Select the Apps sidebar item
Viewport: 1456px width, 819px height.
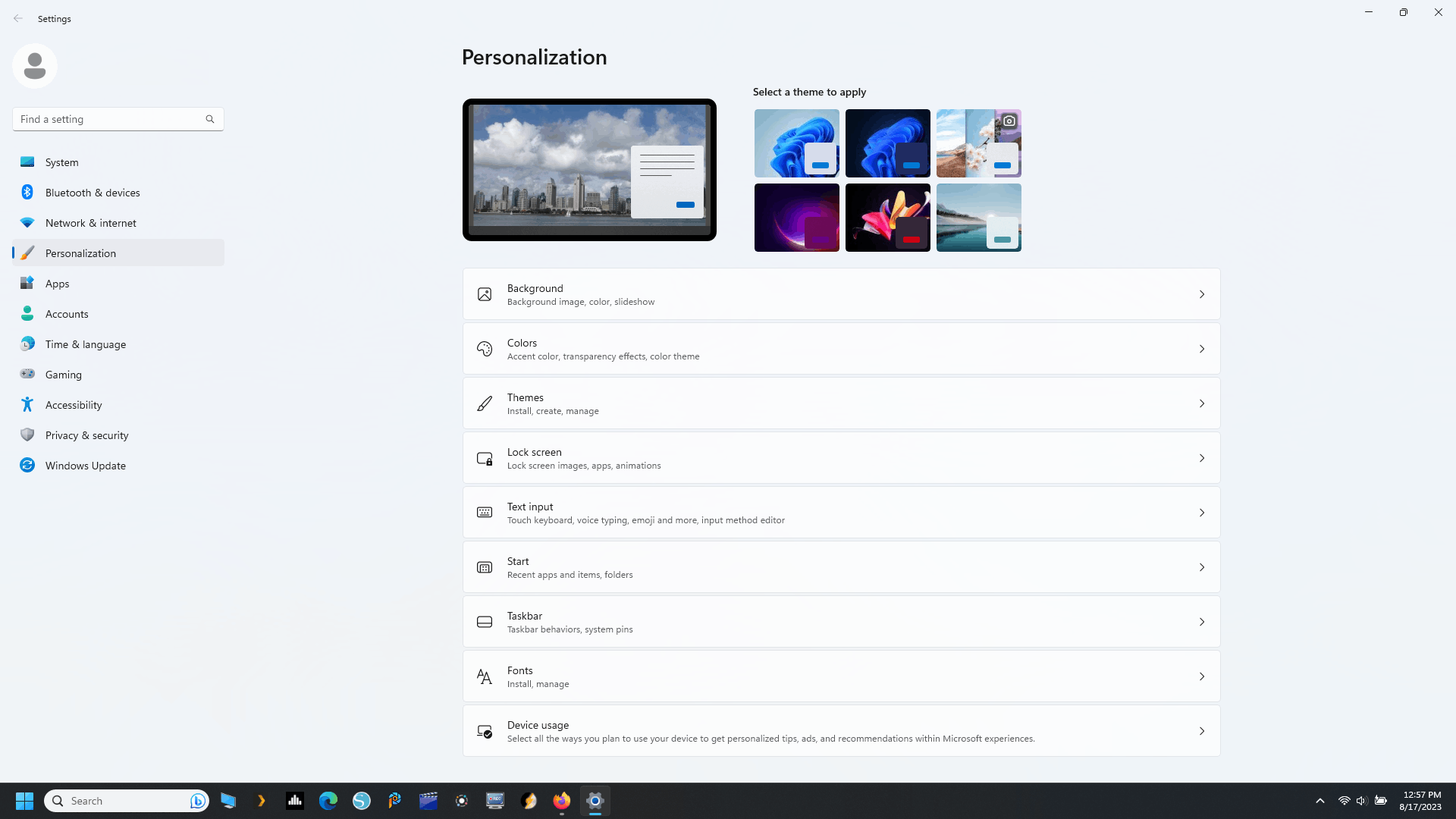[x=58, y=284]
